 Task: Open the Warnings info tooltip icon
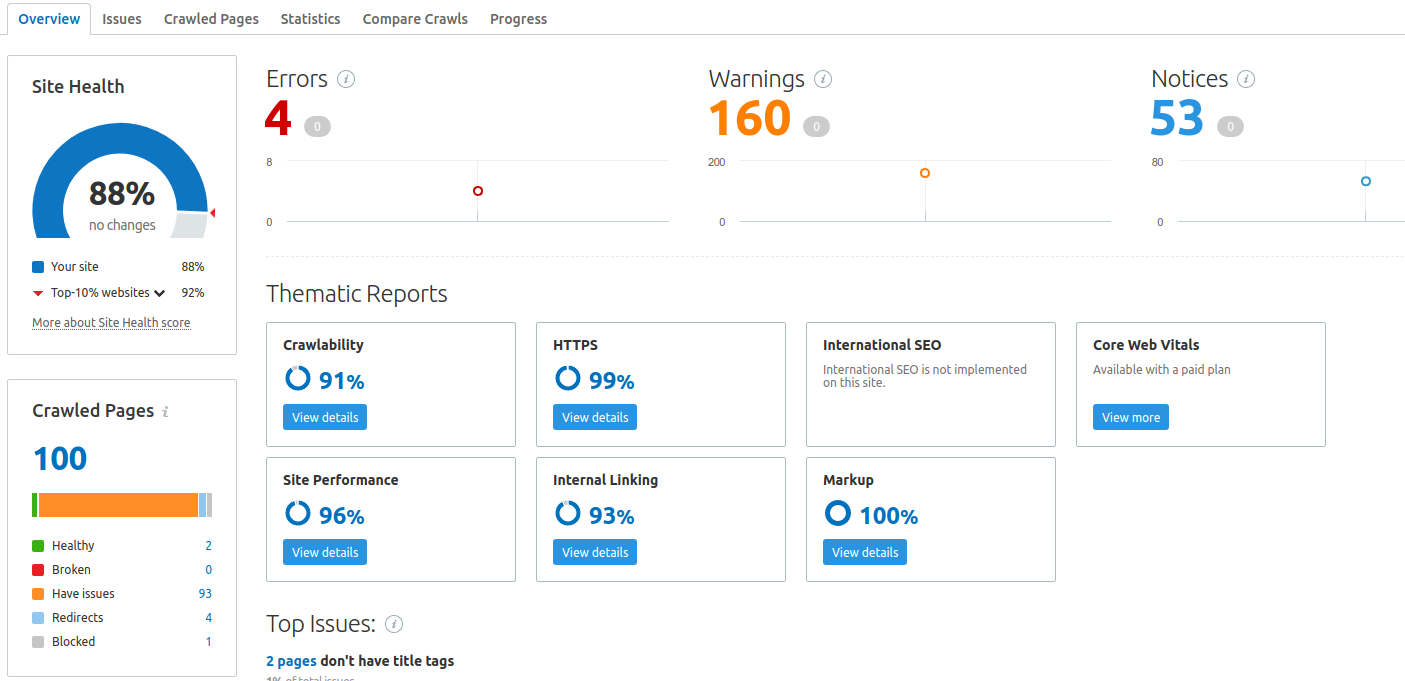[823, 79]
